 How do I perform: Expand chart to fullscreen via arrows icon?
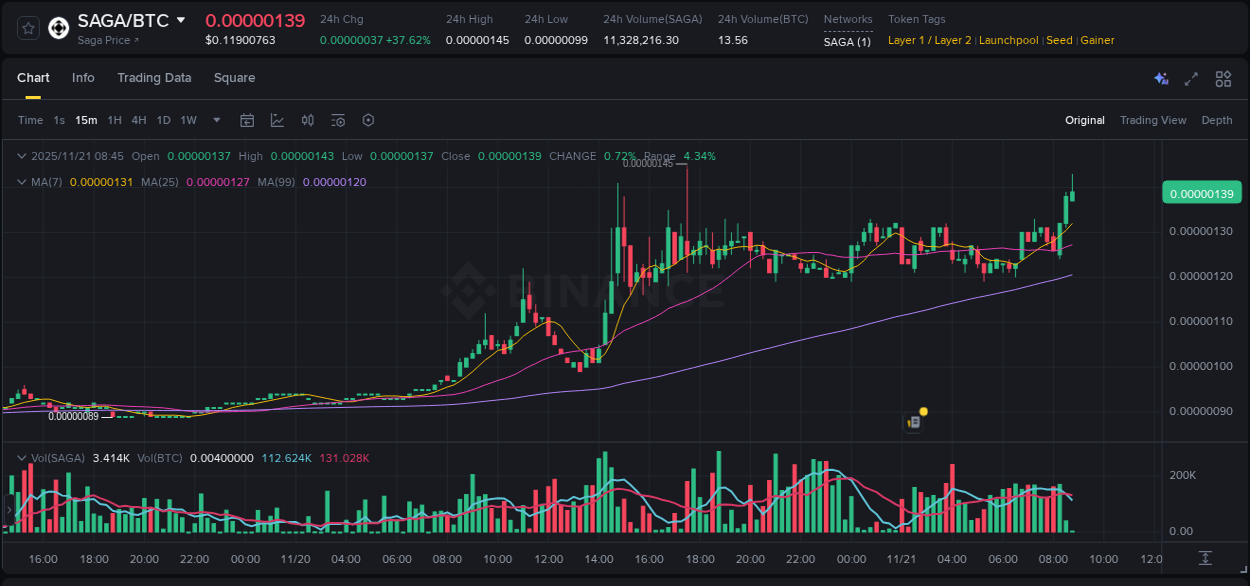tap(1190, 78)
